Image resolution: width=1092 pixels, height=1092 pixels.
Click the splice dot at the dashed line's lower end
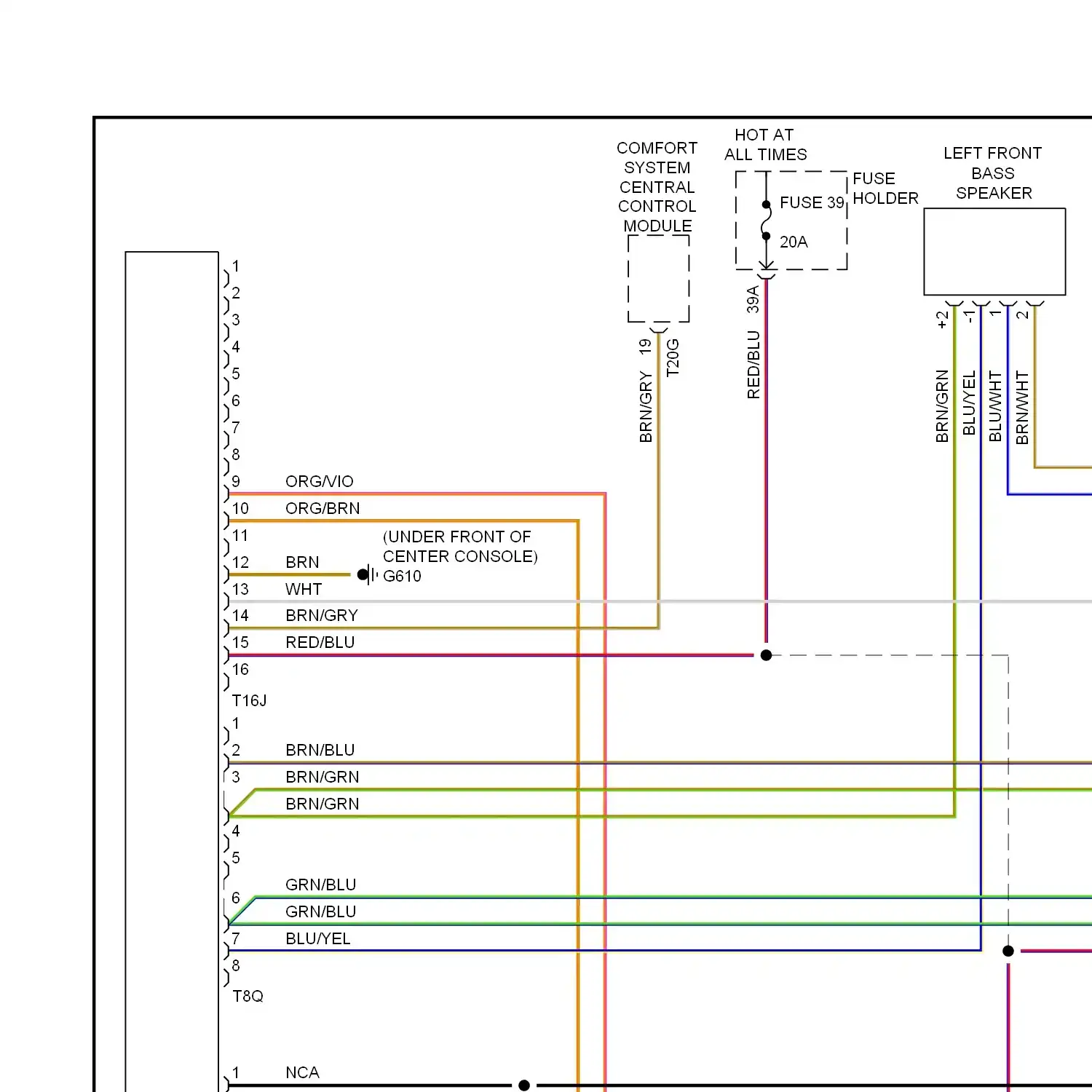click(x=1008, y=951)
